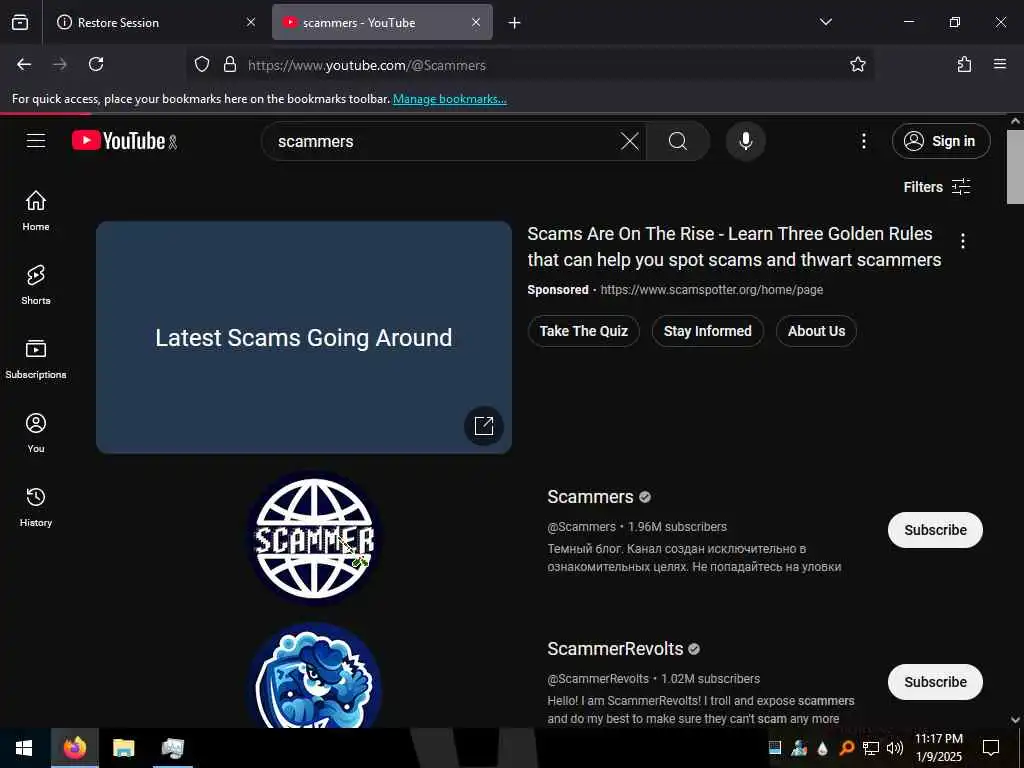
Task: Open the Firefox extensions puzzle icon
Action: (964, 64)
